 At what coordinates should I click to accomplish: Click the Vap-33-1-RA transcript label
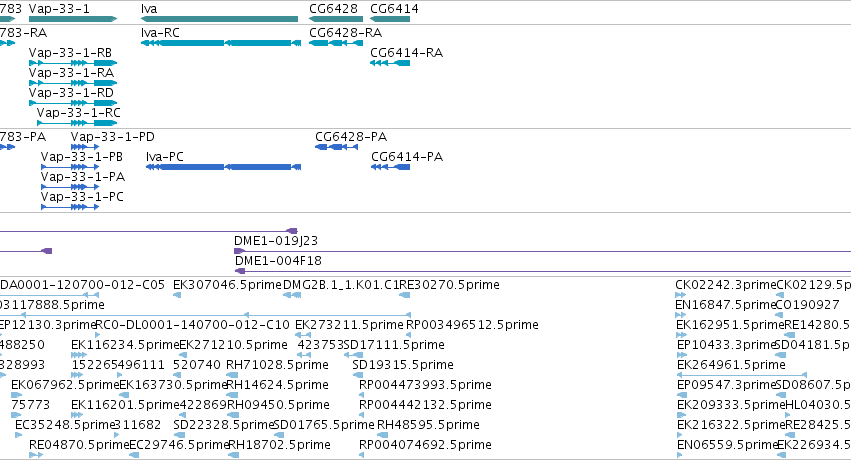click(x=71, y=73)
